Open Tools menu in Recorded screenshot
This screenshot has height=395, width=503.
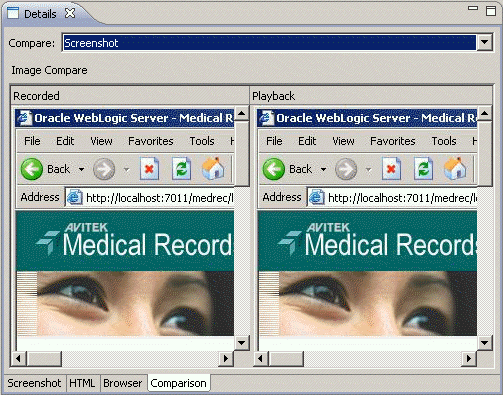pyautogui.click(x=202, y=141)
